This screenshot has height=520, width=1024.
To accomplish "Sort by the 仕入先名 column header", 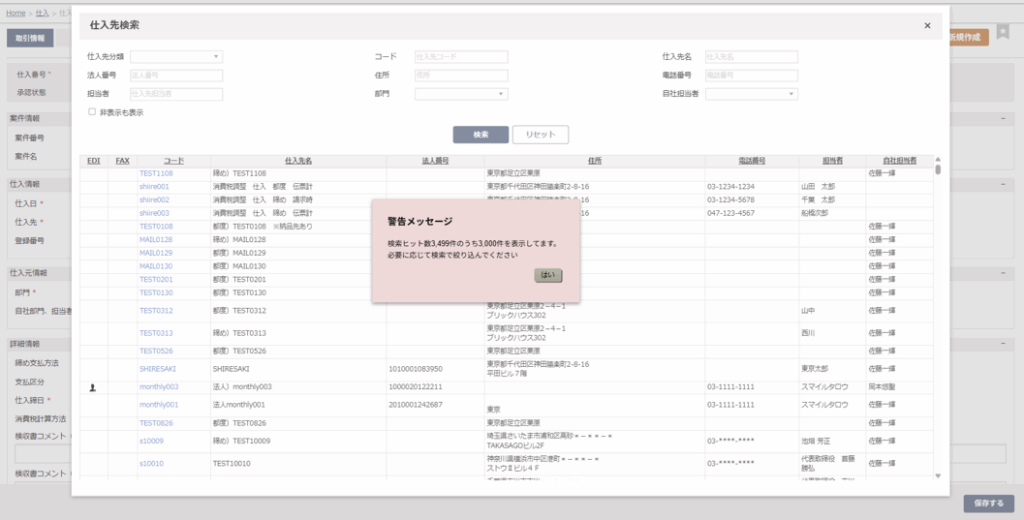I will (298, 160).
